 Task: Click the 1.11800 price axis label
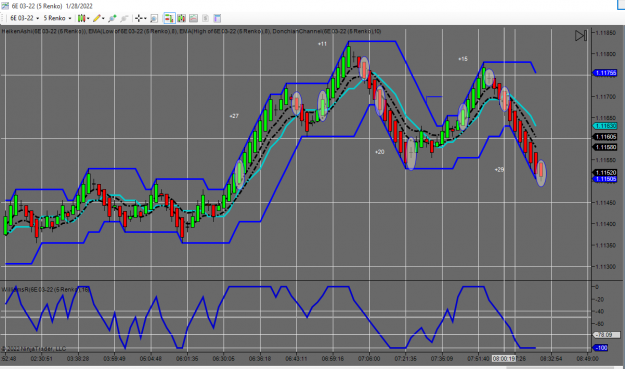(x=605, y=54)
